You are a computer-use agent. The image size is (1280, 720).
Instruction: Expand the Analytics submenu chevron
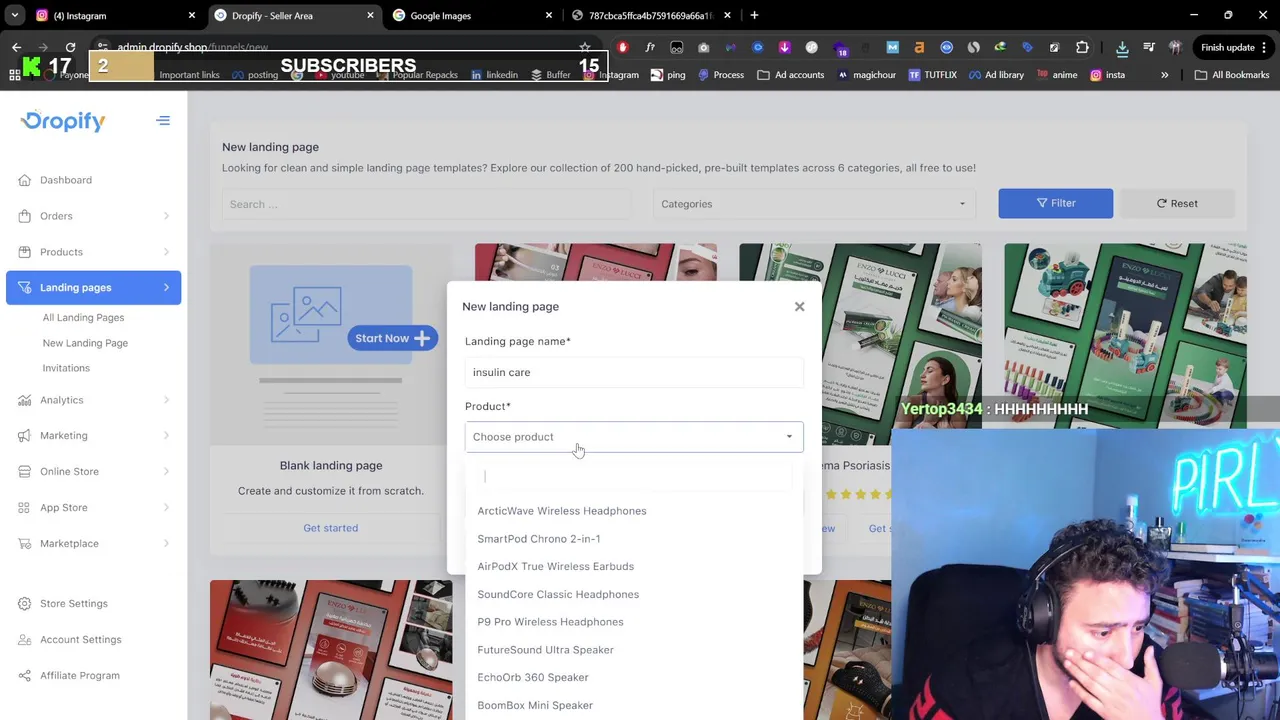(166, 400)
